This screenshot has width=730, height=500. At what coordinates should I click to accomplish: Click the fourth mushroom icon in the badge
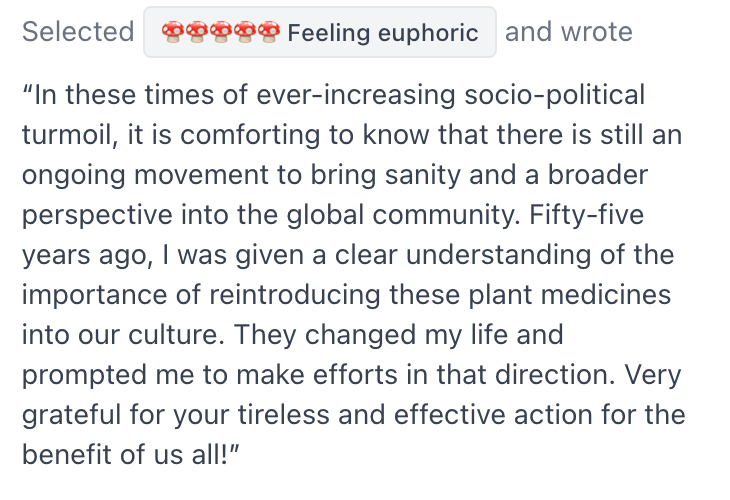point(243,32)
